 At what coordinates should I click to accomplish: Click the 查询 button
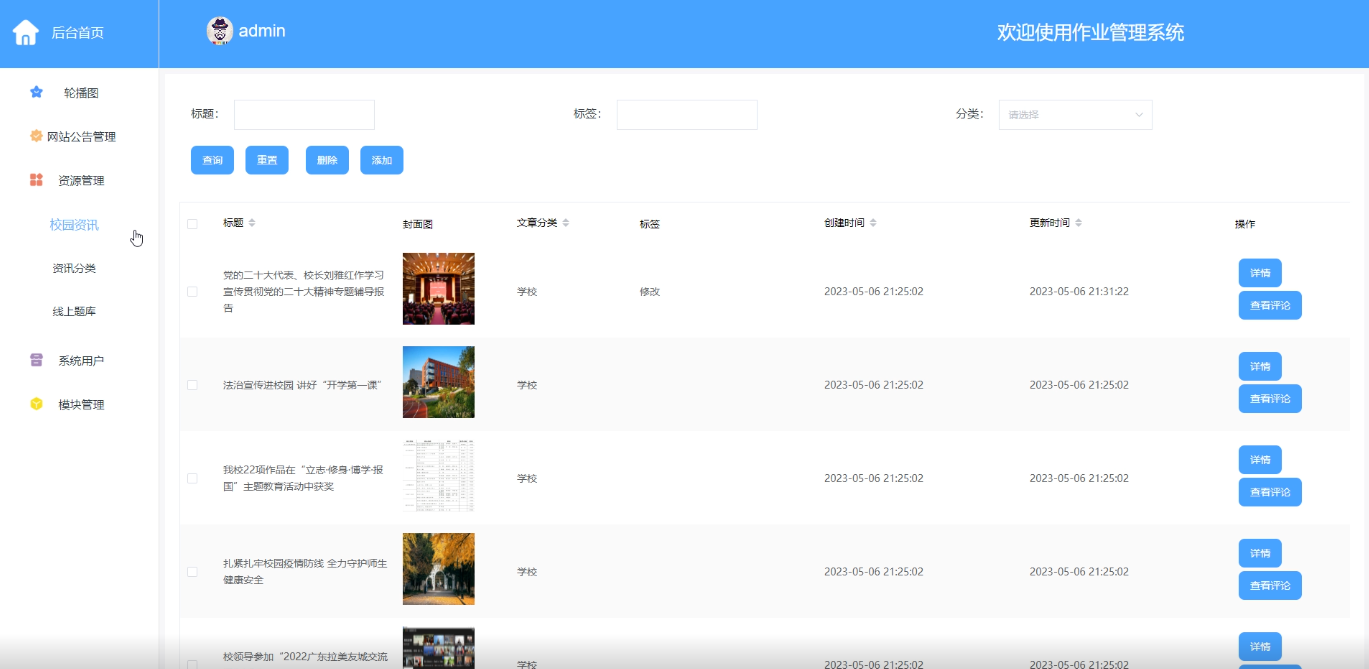212,160
